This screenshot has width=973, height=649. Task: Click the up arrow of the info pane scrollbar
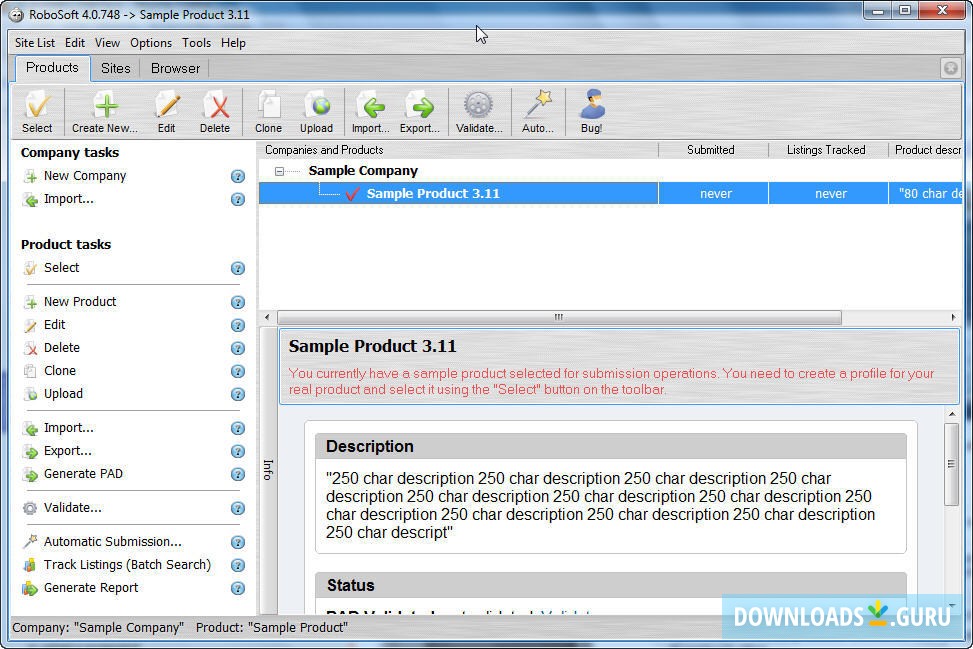(952, 414)
